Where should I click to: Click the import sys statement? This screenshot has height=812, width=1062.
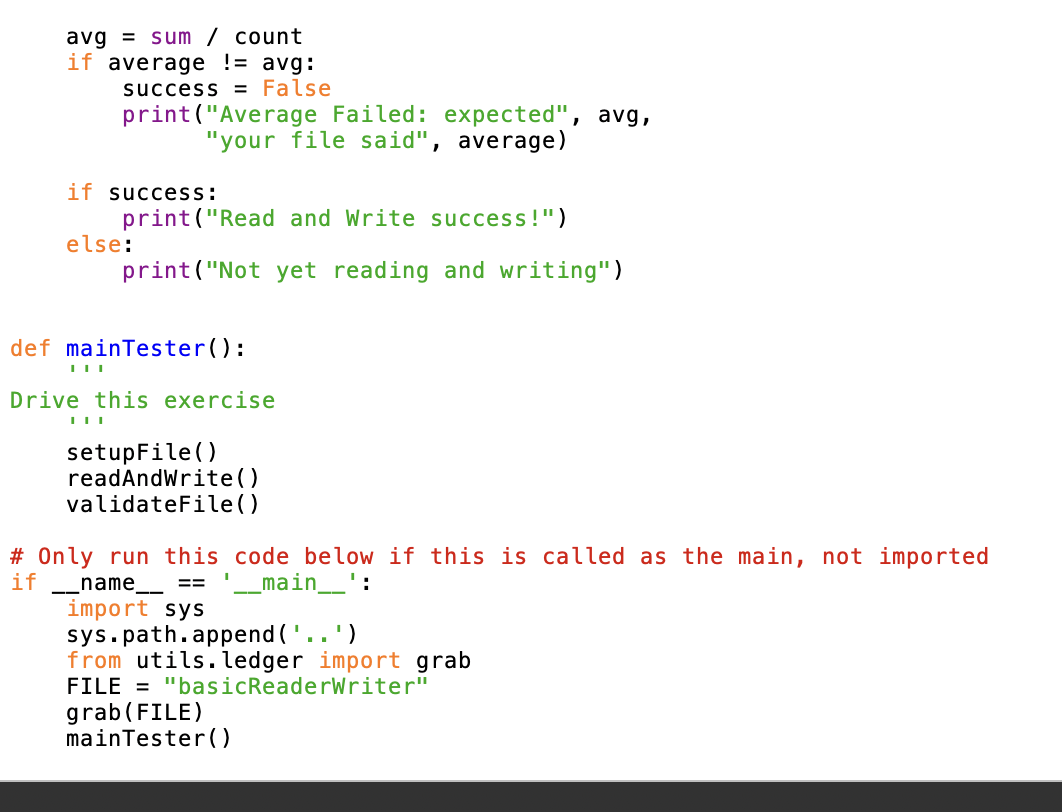134,608
